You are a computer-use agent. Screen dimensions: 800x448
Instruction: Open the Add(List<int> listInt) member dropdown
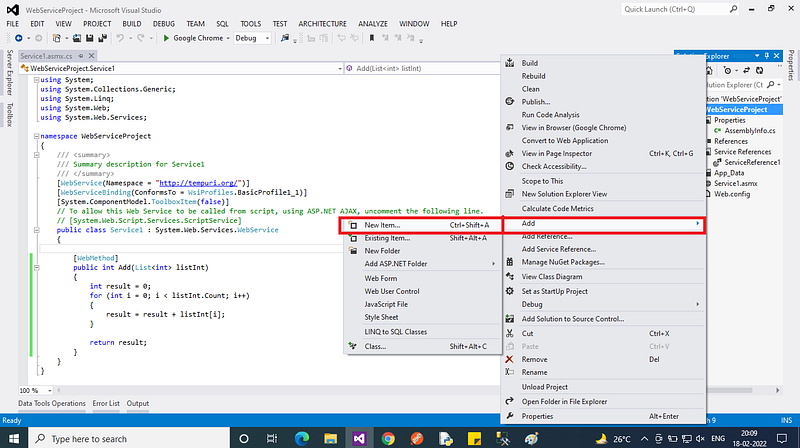point(422,68)
